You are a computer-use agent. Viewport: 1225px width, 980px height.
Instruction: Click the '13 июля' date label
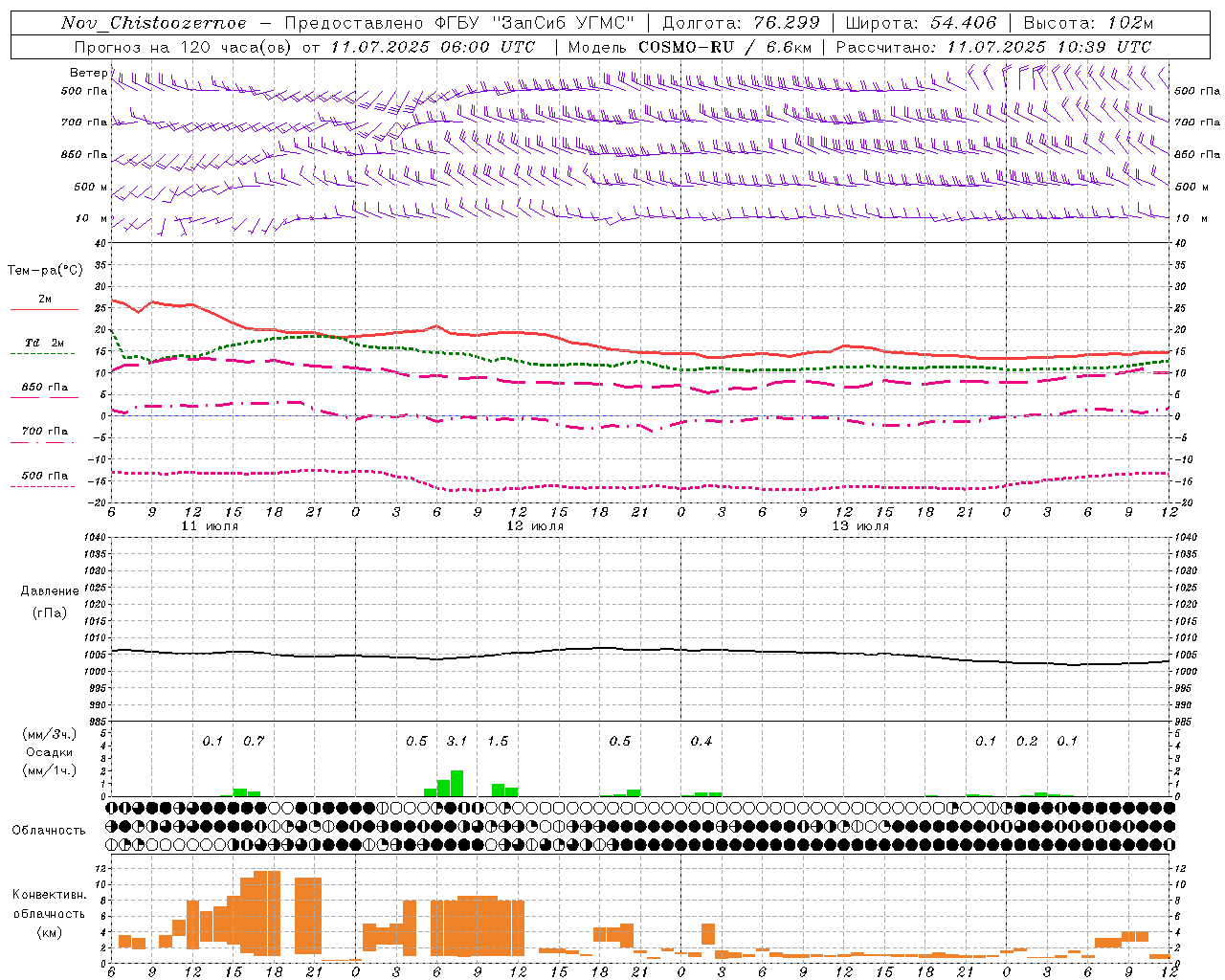(861, 526)
